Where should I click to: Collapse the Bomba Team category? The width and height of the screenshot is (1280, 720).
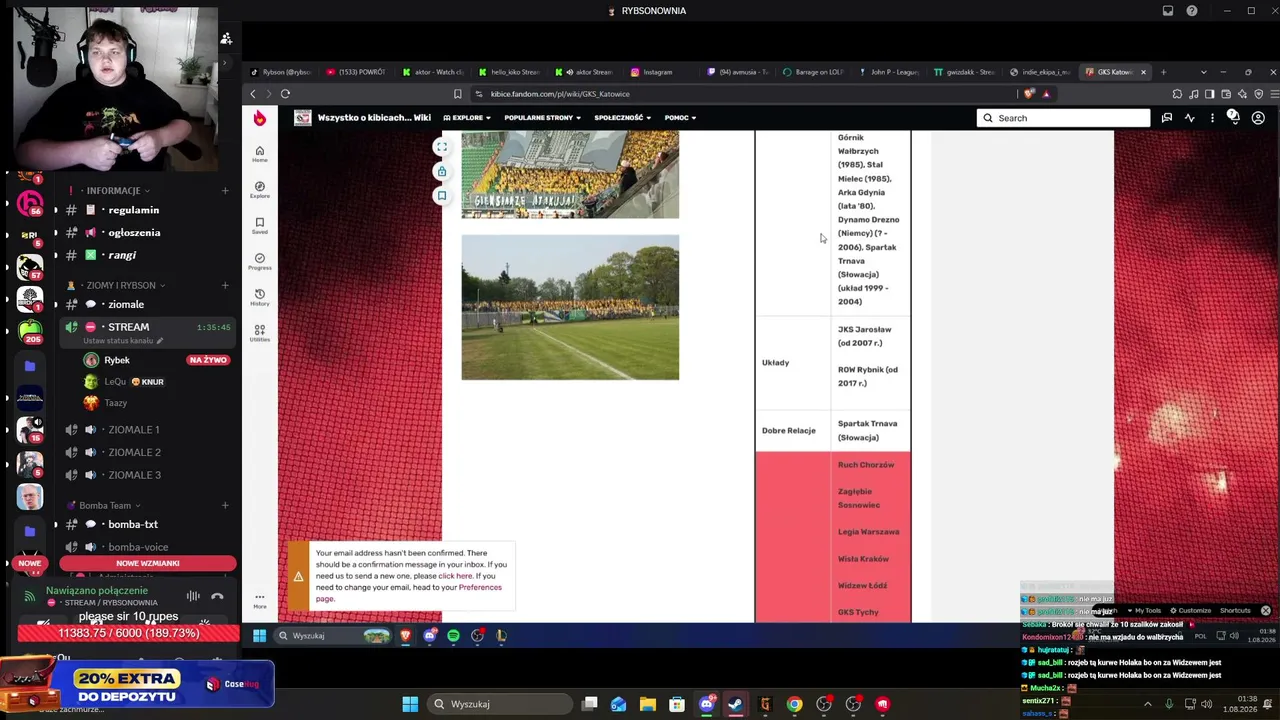tap(105, 506)
